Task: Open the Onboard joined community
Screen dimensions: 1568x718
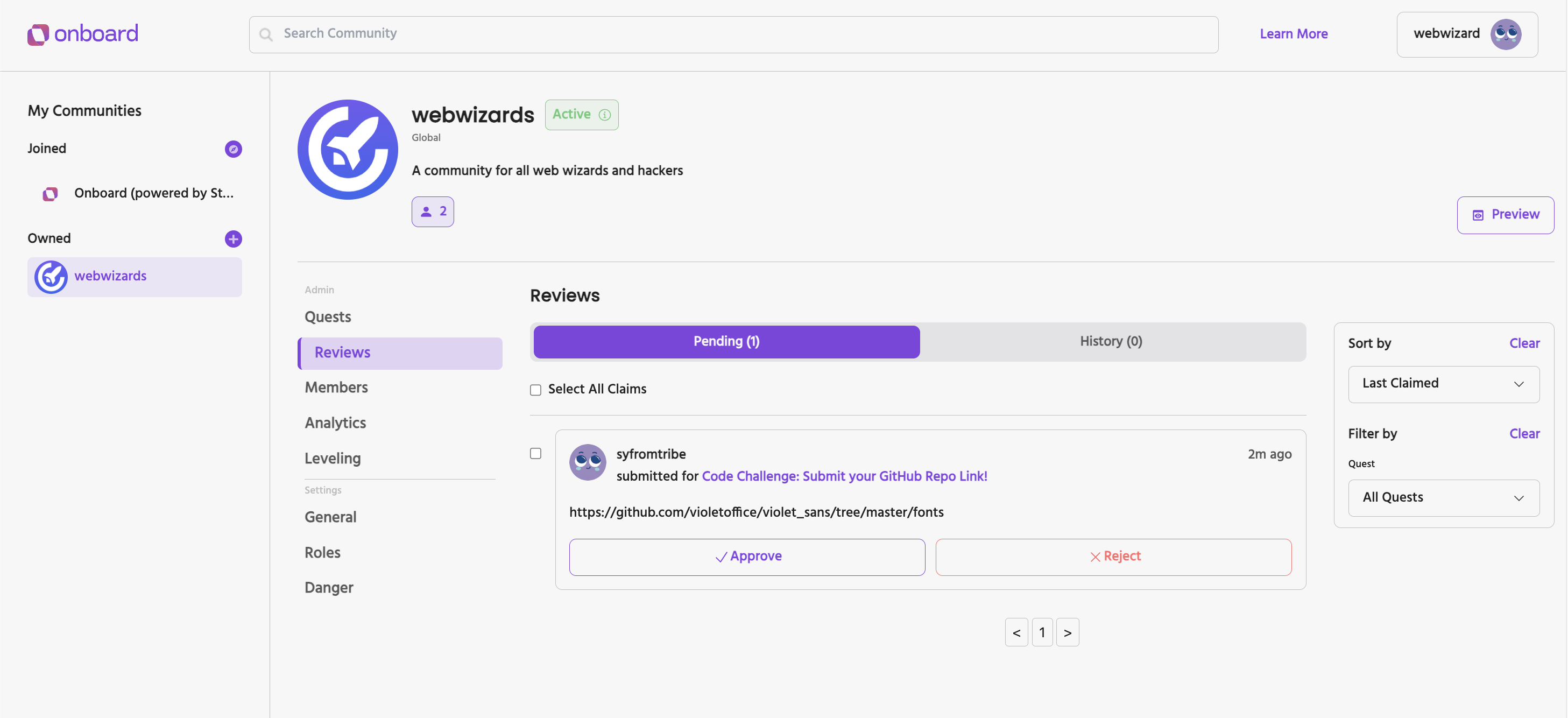Action: point(153,194)
